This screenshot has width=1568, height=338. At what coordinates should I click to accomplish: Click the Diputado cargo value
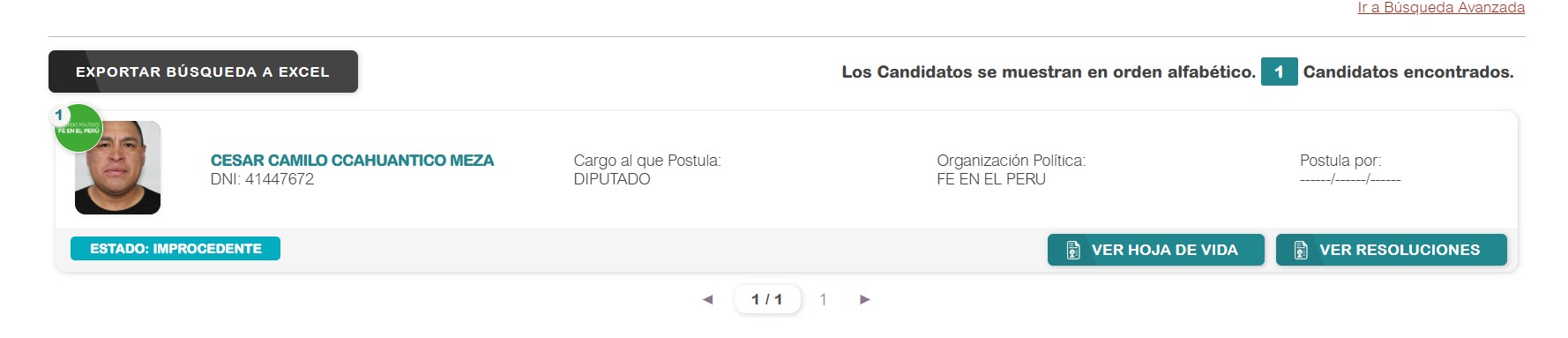[612, 179]
